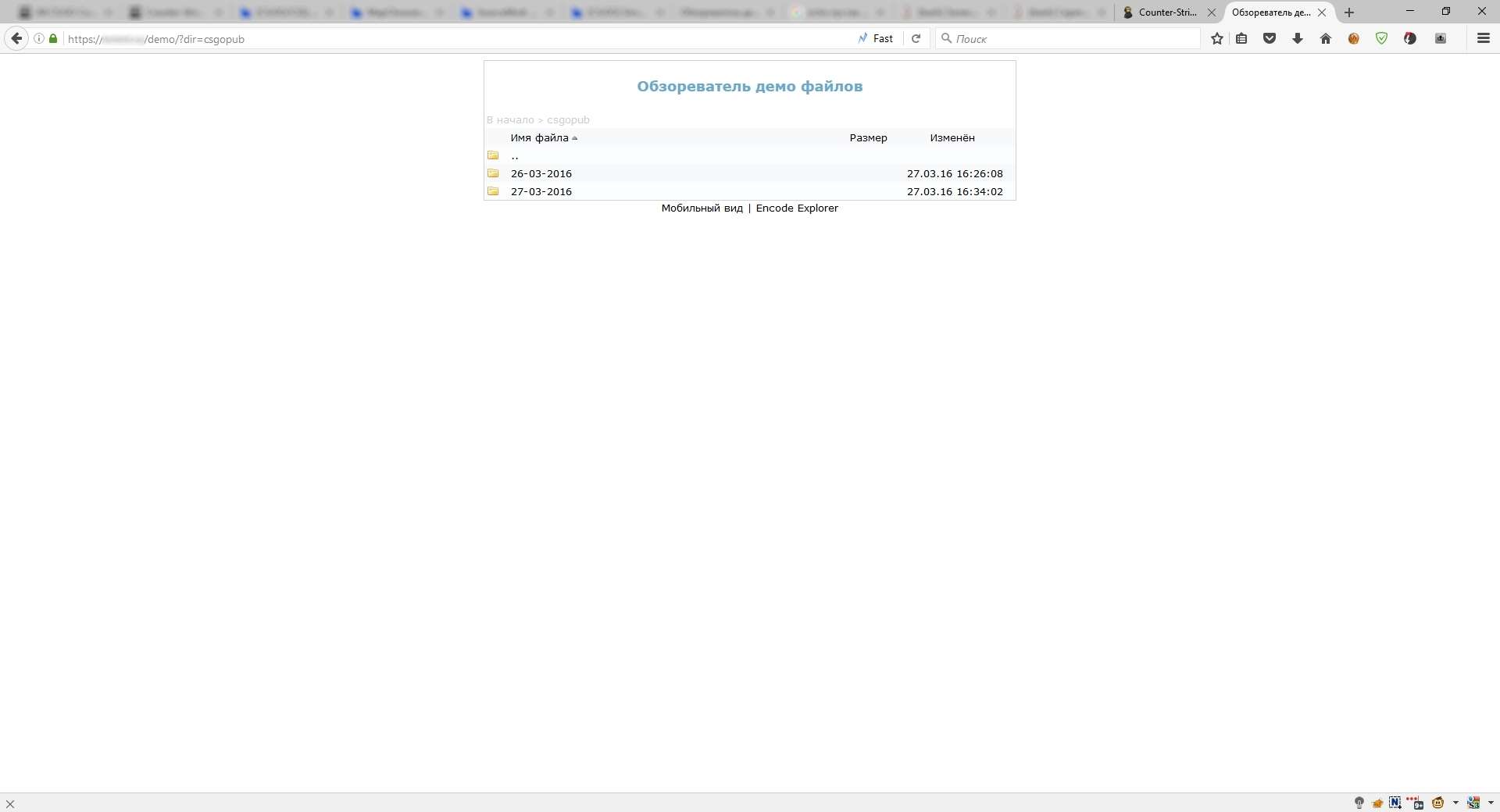Open the Pocket save icon
1500x812 pixels.
pos(1270,38)
